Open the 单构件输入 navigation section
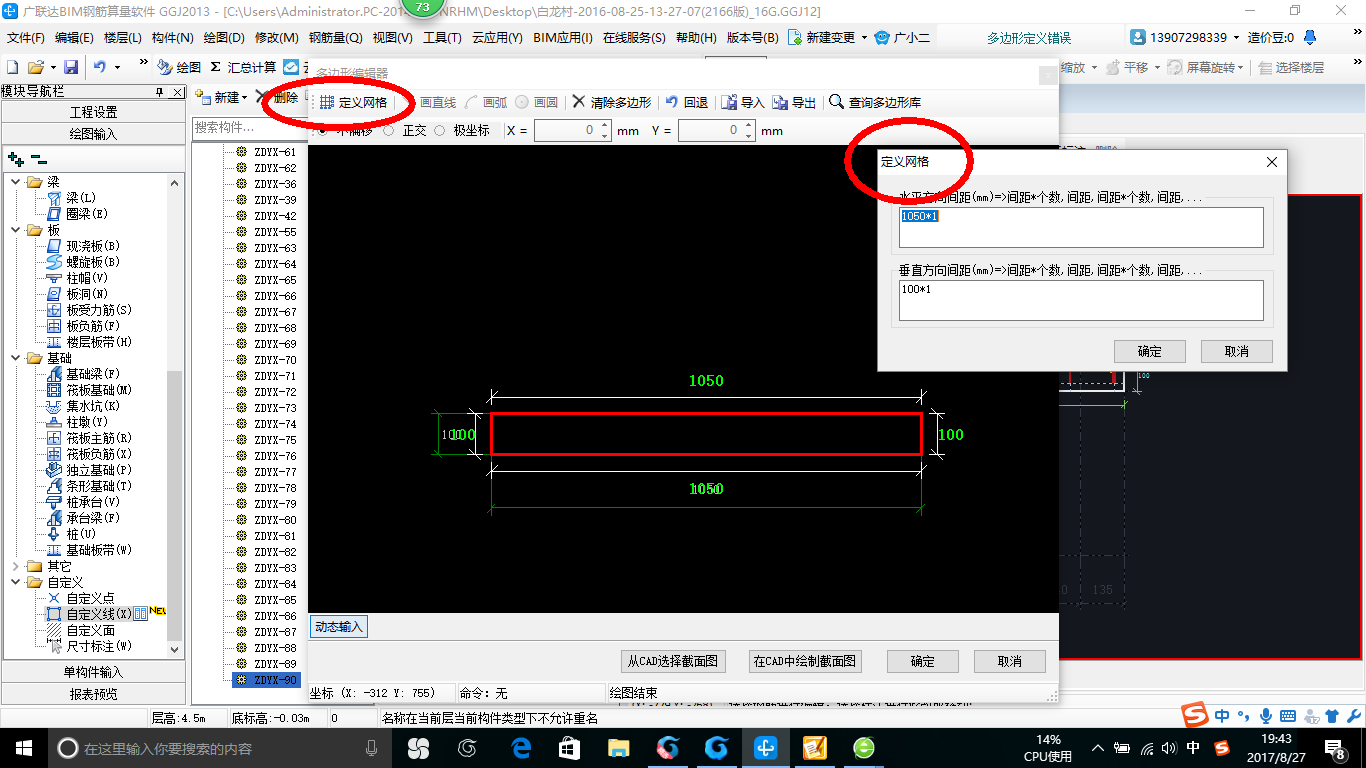Image resolution: width=1366 pixels, height=768 pixels. click(94, 672)
